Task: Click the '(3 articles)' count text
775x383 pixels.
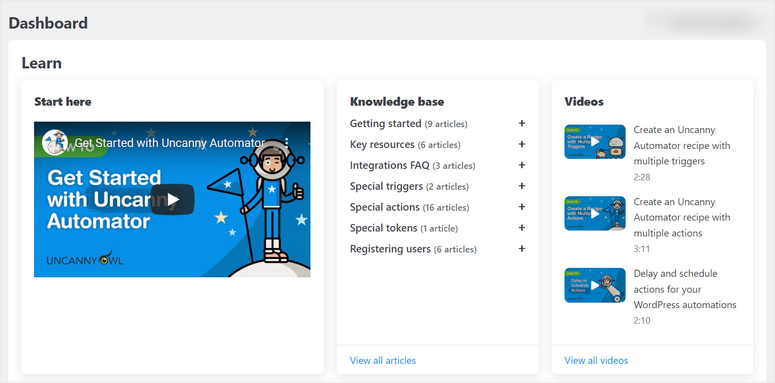Action: click(x=454, y=166)
